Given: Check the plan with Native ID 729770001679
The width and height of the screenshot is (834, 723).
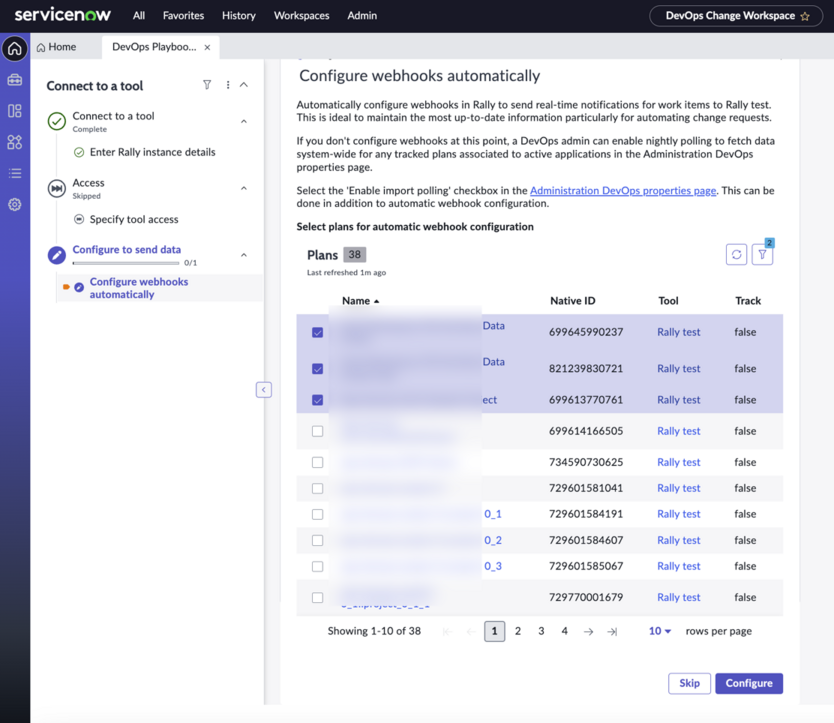Looking at the screenshot, I should 318,597.
